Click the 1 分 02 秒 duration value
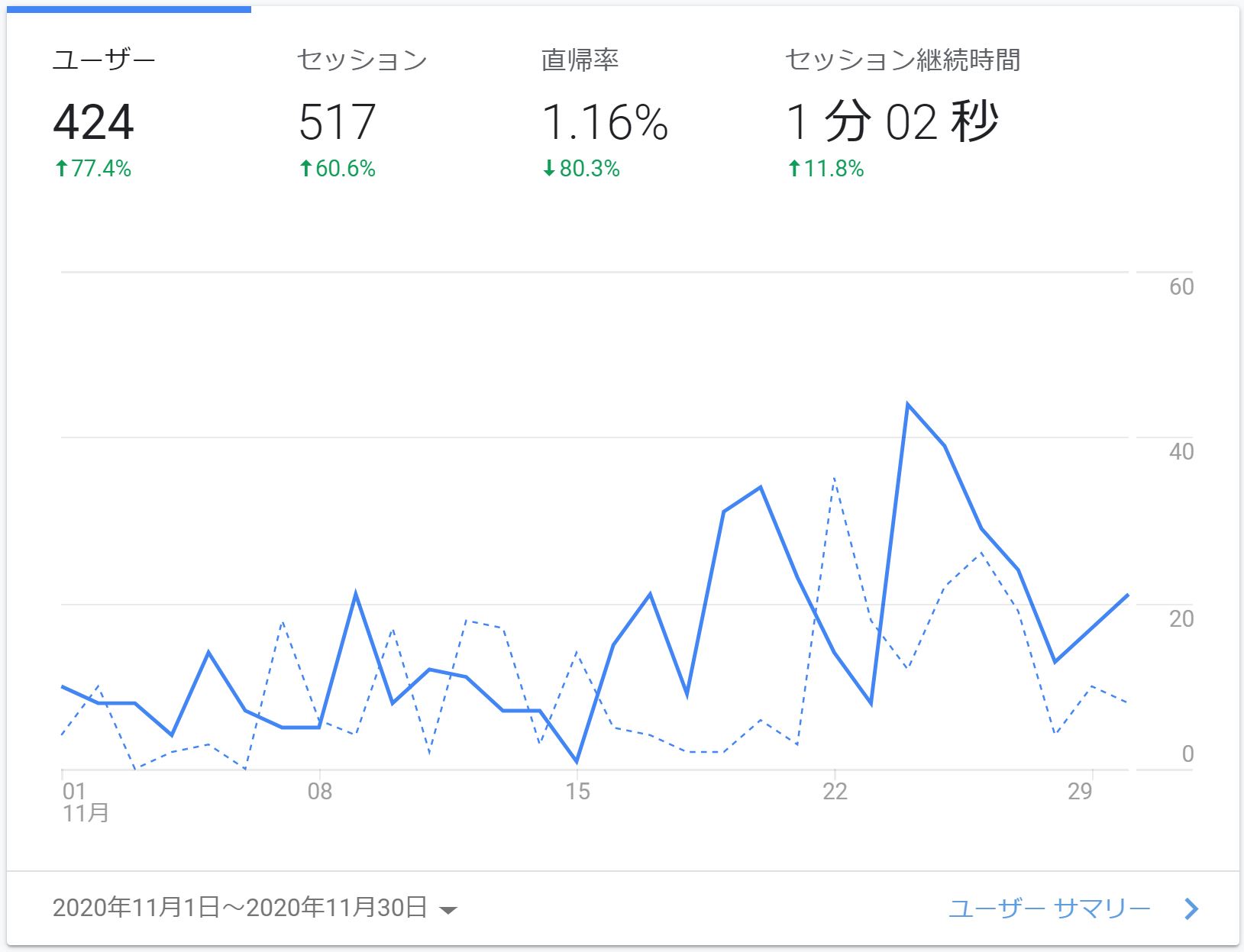Screen dimensions: 1244x952 pyautogui.click(x=893, y=122)
